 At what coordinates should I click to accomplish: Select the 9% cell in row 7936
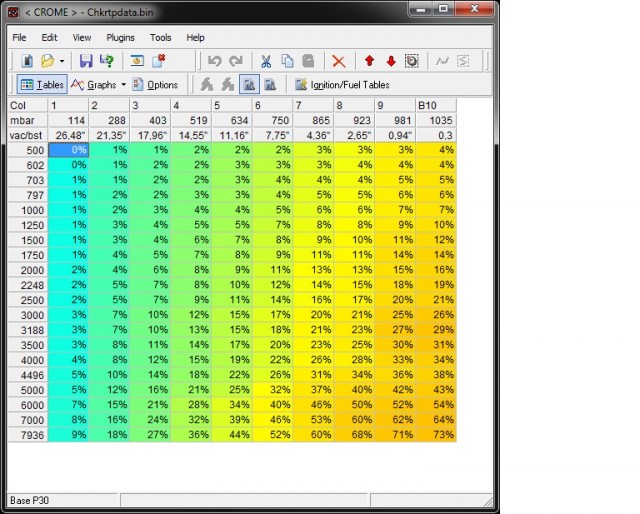pos(68,435)
